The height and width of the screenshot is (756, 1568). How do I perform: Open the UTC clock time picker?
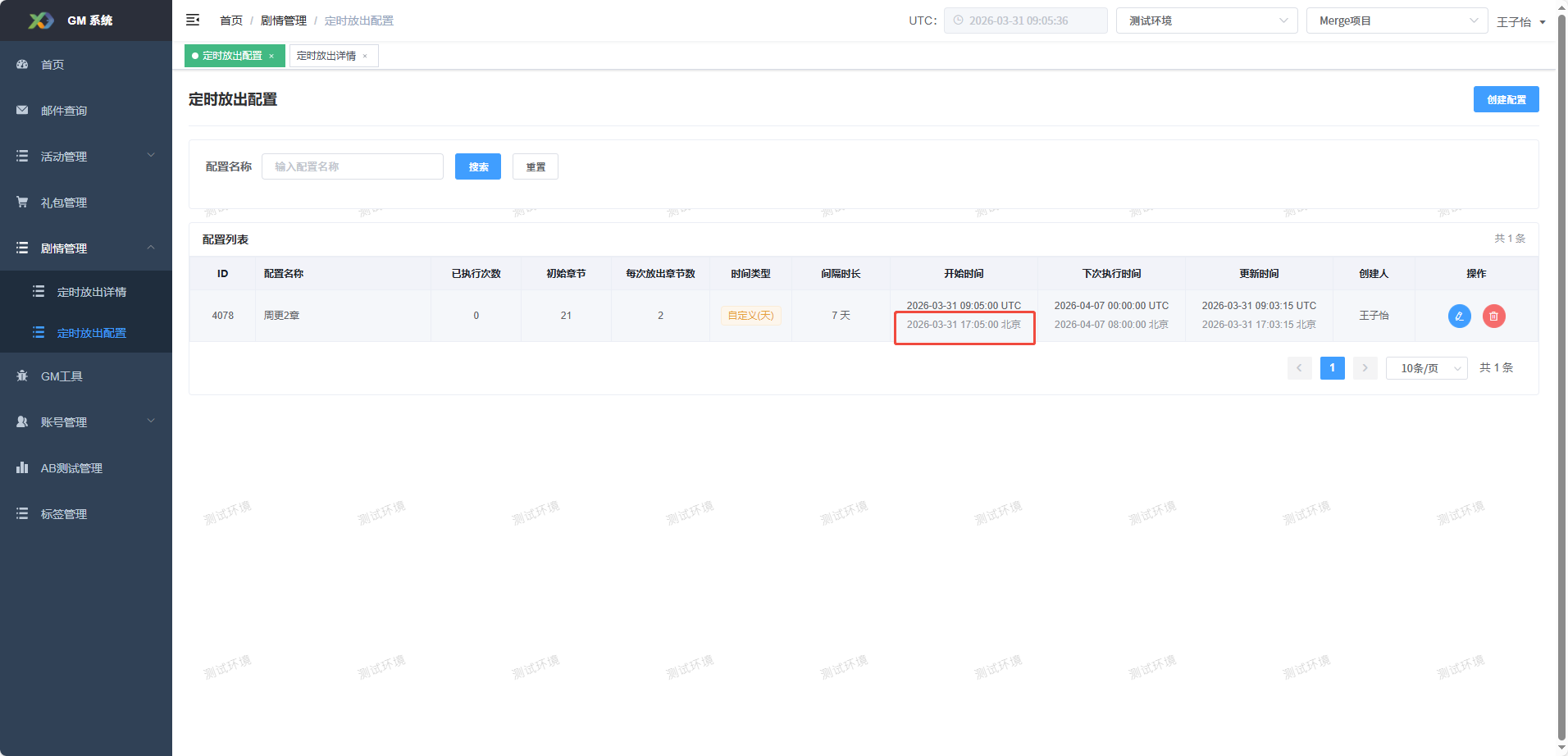pos(1025,20)
